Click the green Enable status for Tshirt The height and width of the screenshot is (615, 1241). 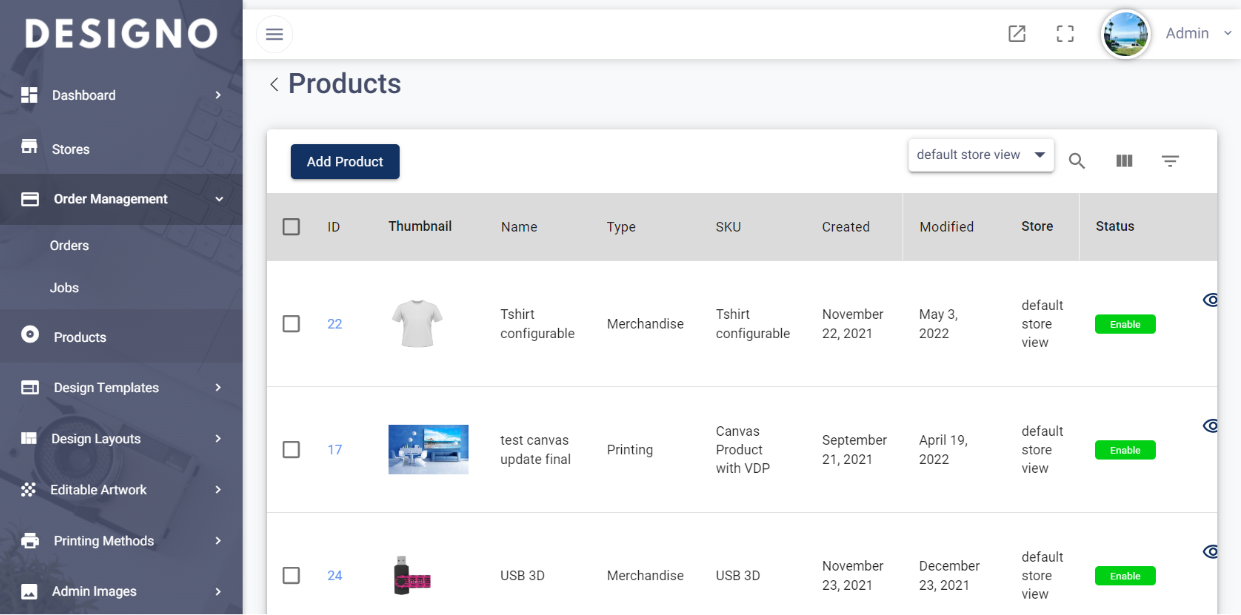[1125, 324]
